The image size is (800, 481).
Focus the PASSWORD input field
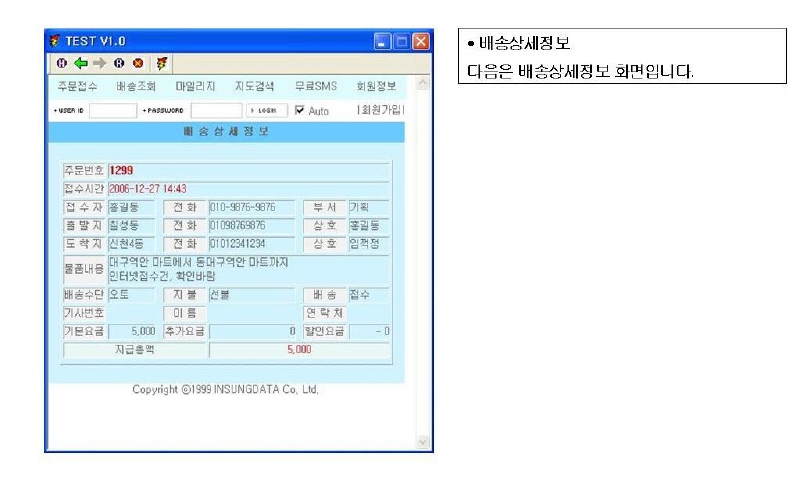216,110
